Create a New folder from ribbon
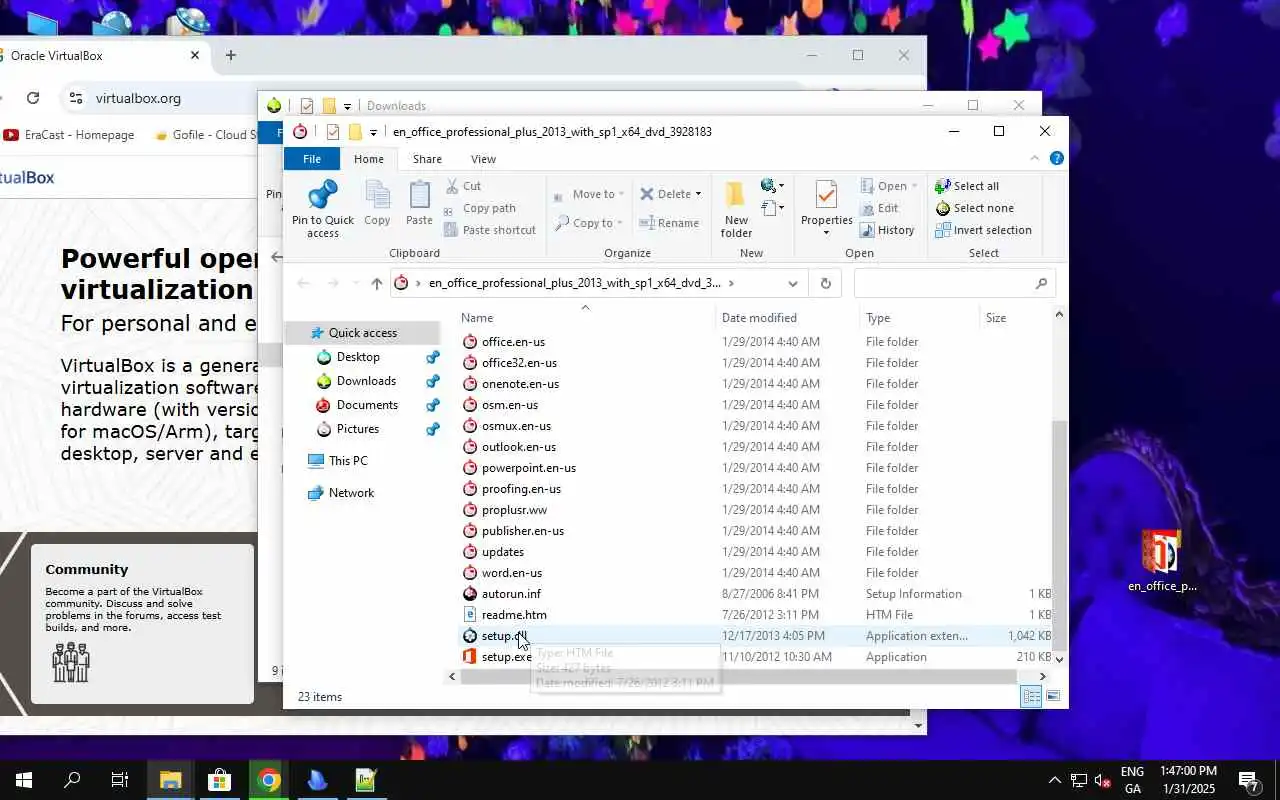 click(x=736, y=209)
